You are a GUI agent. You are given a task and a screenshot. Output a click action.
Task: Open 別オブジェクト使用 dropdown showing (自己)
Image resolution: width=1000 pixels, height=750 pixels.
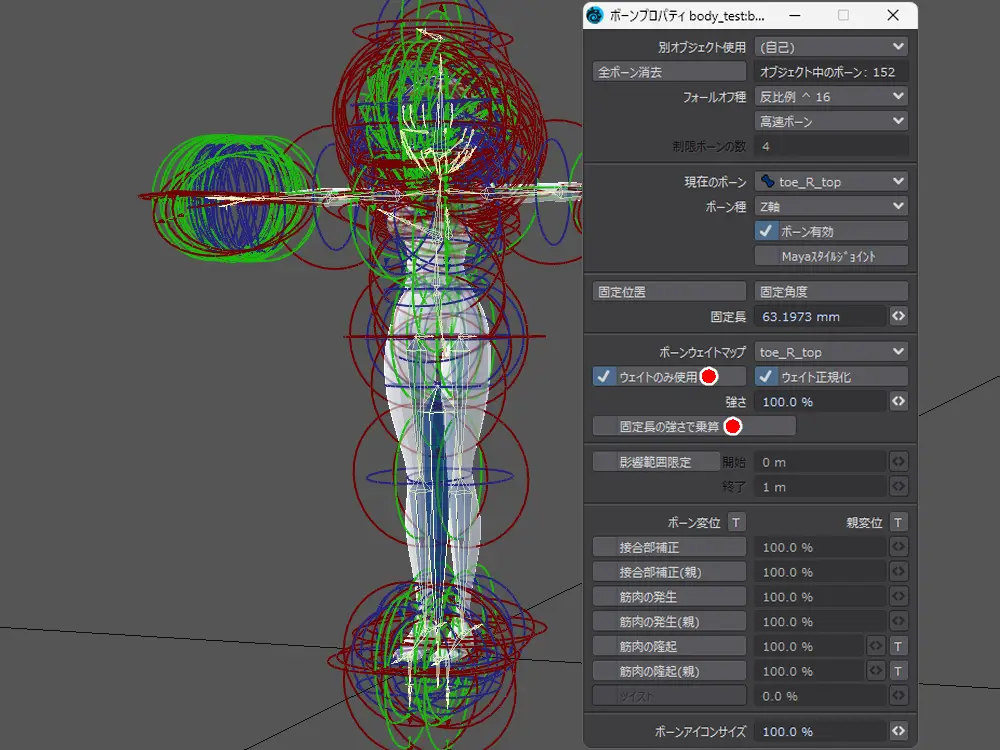830,47
